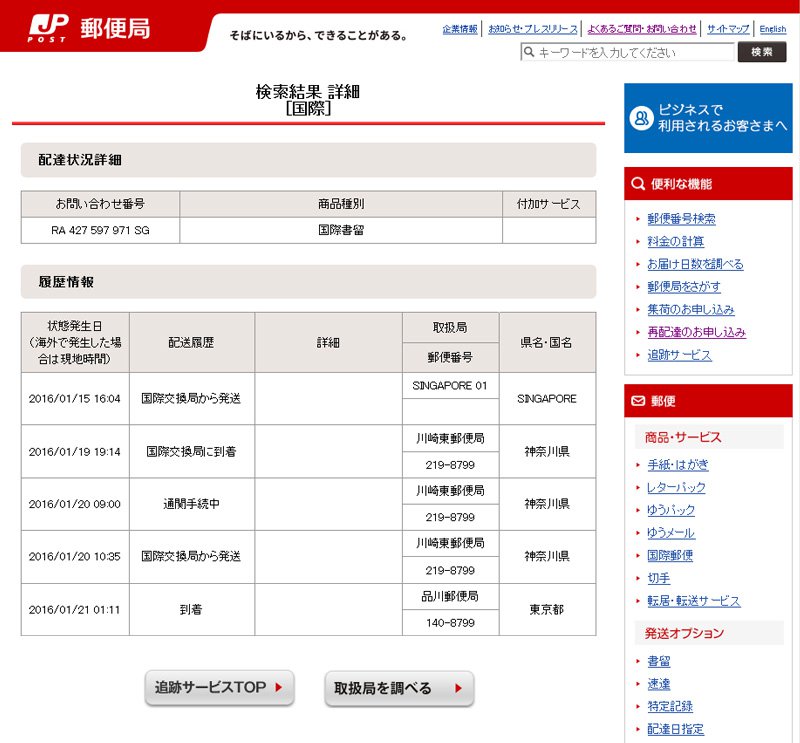Click the 履歴情報 section header
The width and height of the screenshot is (800, 743).
308,282
